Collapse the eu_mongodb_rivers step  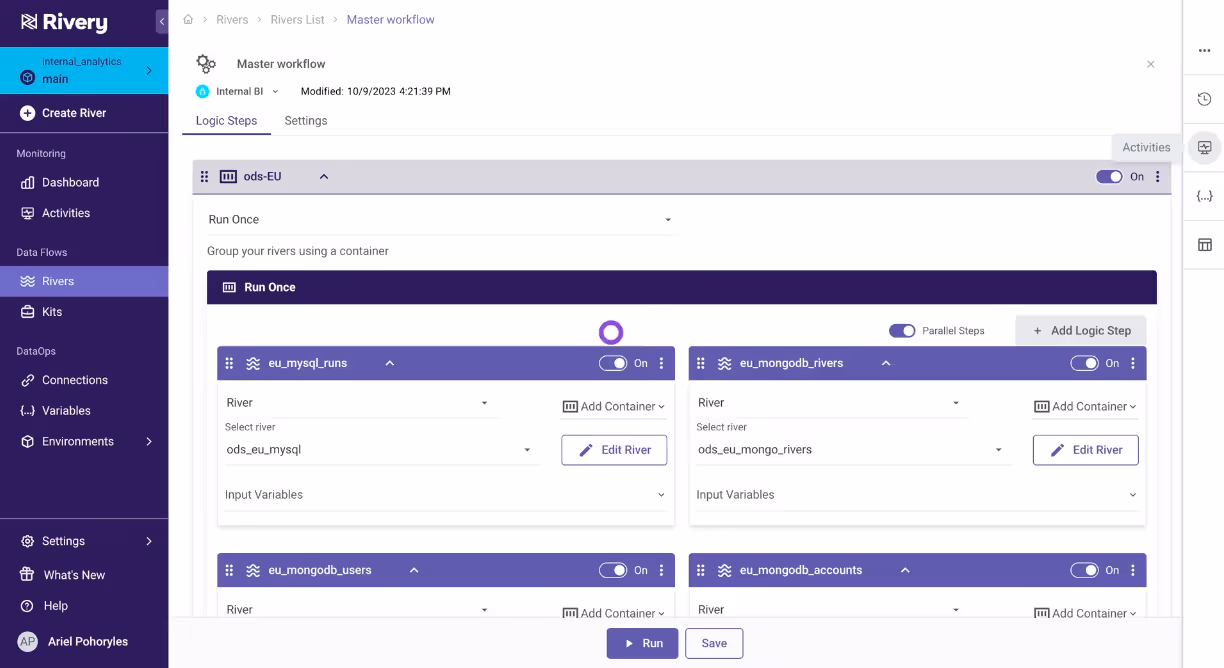point(885,363)
